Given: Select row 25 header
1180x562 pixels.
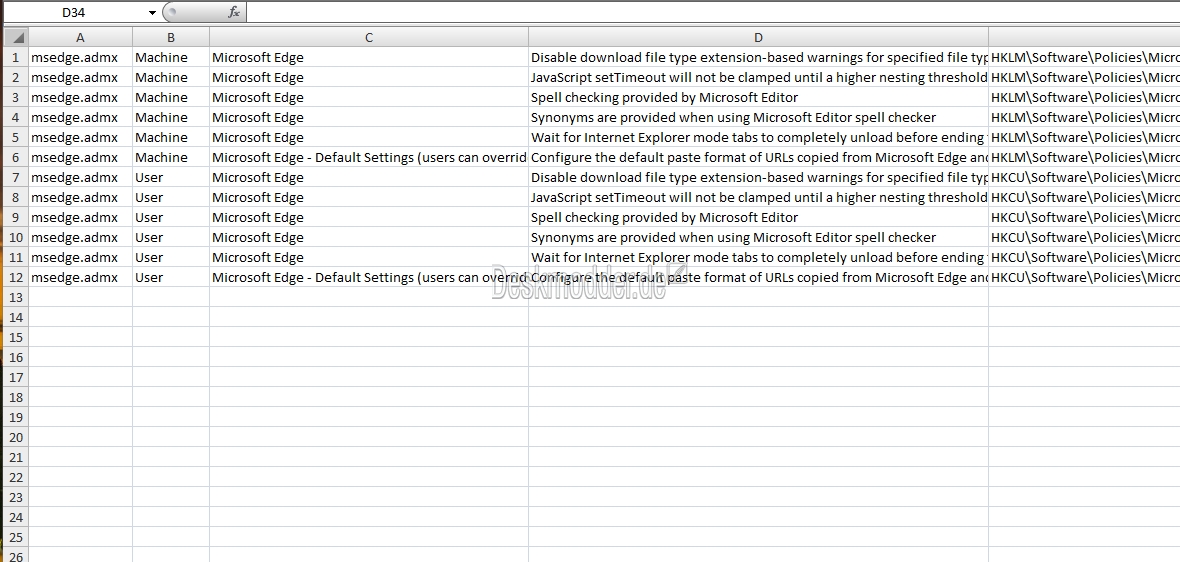Looking at the screenshot, I should 16,537.
